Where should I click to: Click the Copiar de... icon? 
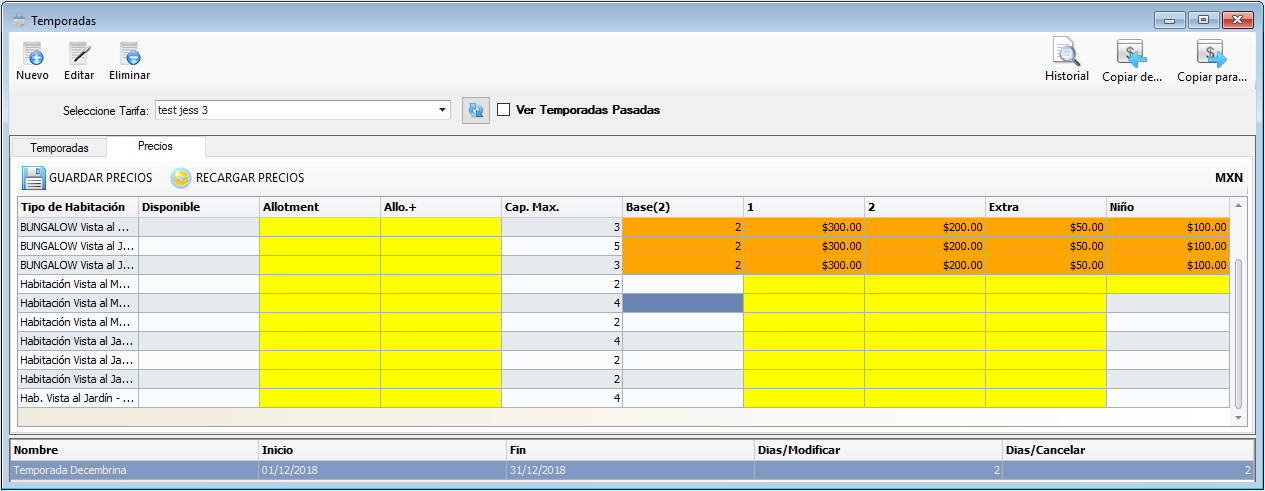tap(1131, 53)
